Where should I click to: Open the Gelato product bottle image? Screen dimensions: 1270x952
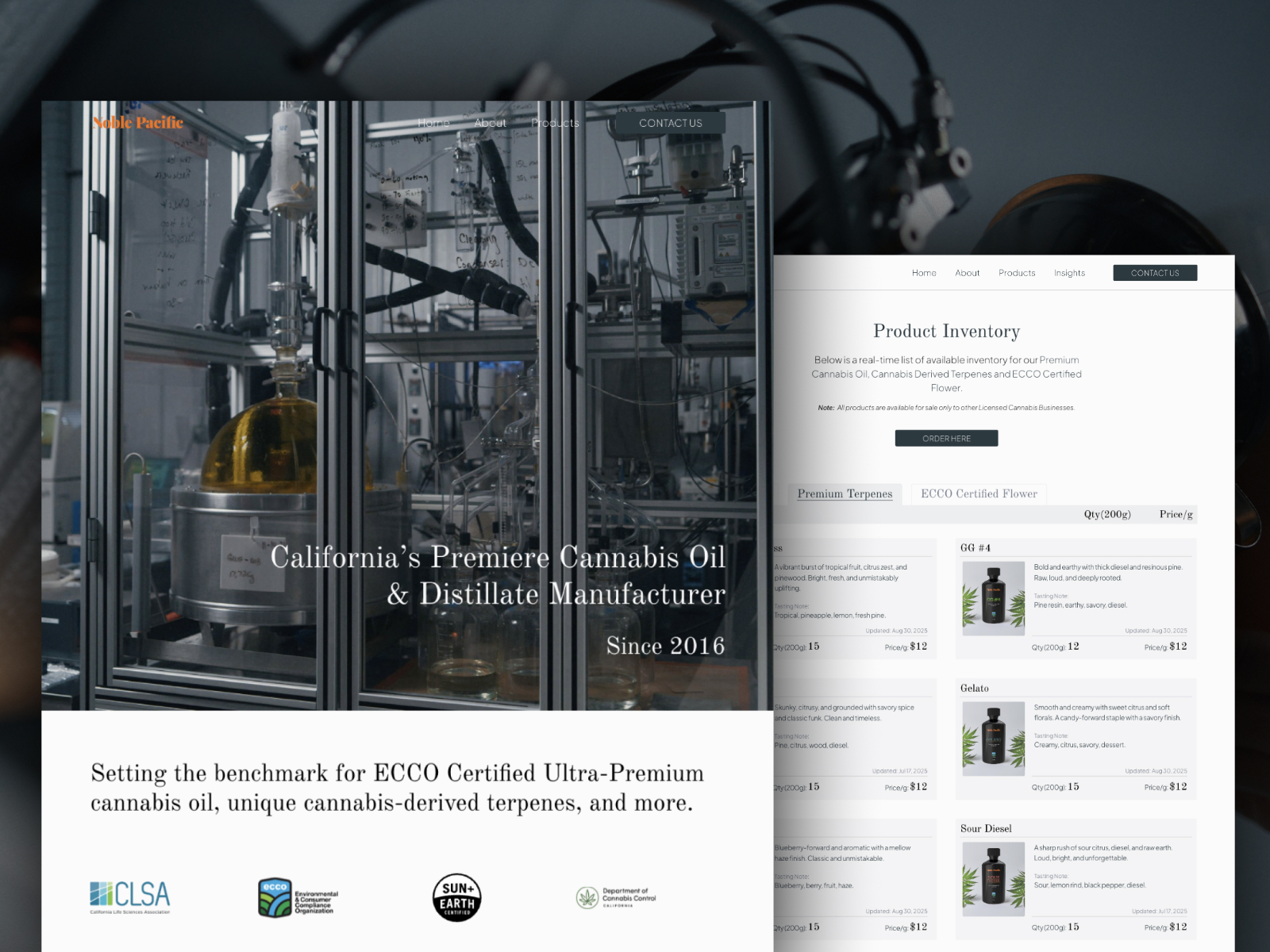(x=994, y=739)
